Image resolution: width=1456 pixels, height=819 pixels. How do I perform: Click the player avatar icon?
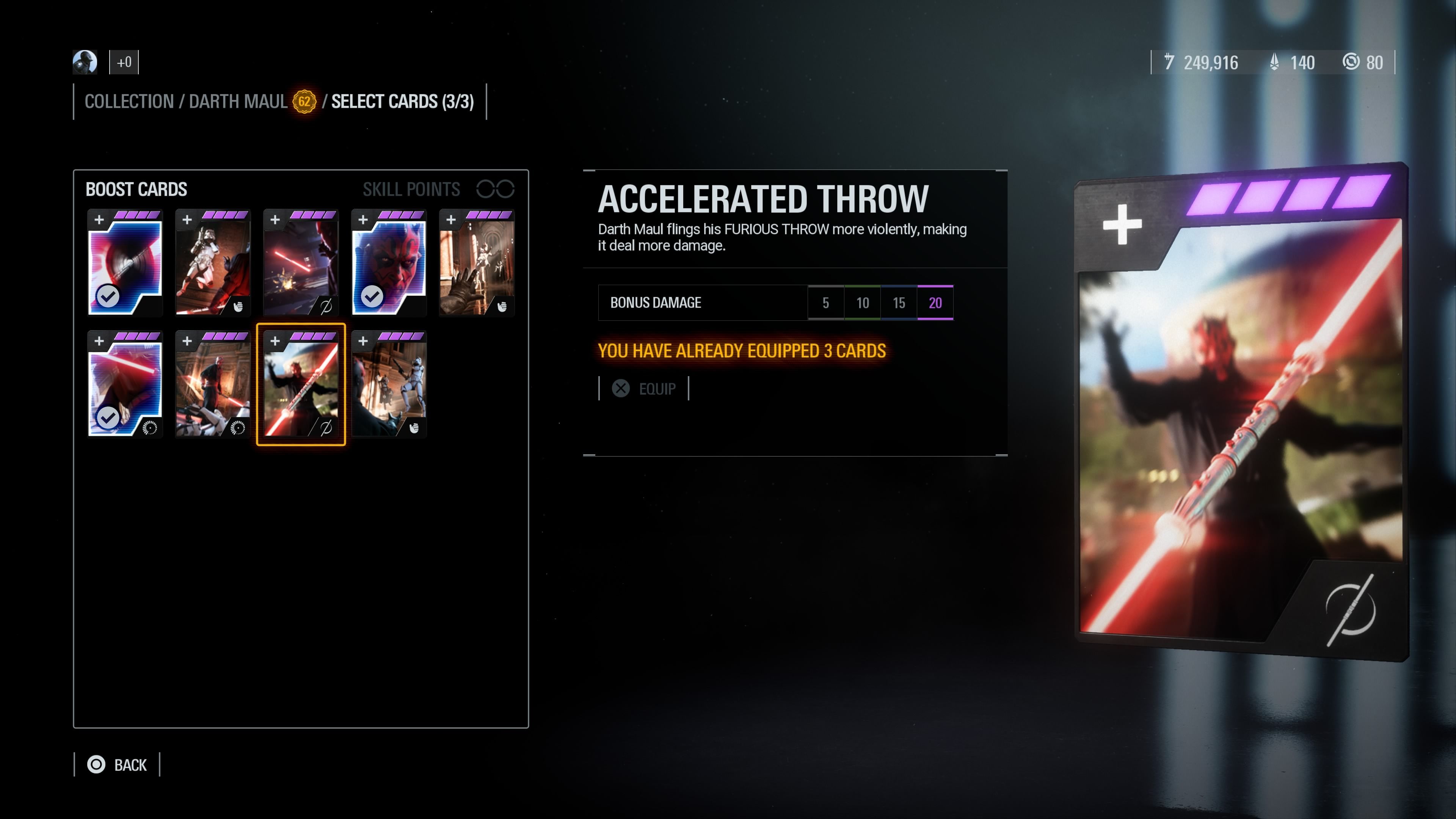pos(85,62)
